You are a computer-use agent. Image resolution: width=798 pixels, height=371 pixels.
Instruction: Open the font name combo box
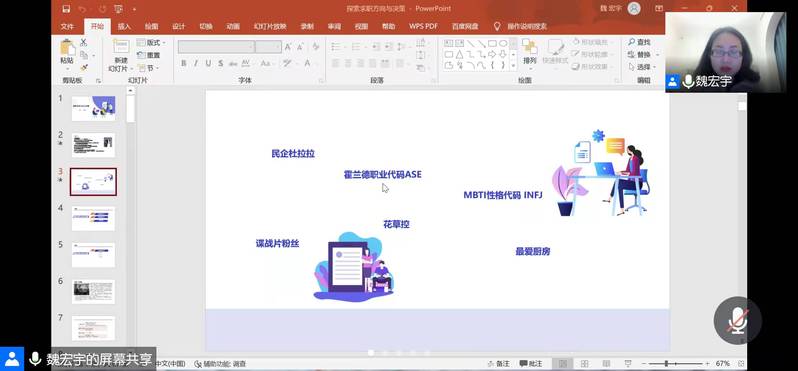tap(216, 47)
